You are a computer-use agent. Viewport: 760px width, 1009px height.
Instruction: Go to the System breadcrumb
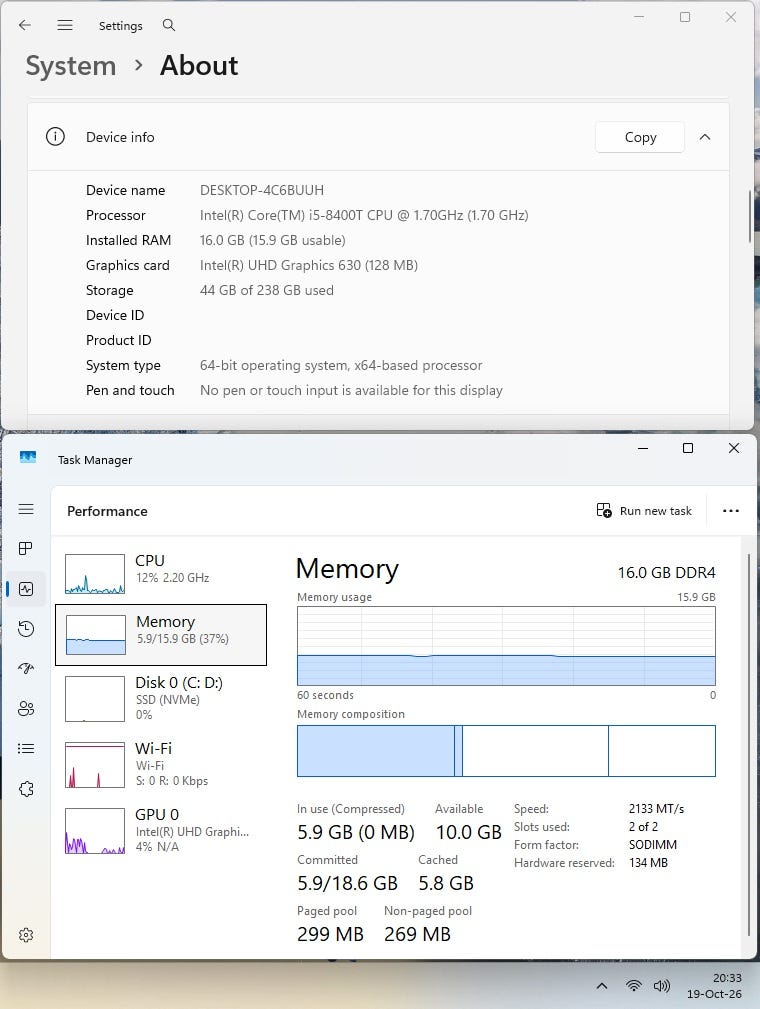pyautogui.click(x=71, y=66)
